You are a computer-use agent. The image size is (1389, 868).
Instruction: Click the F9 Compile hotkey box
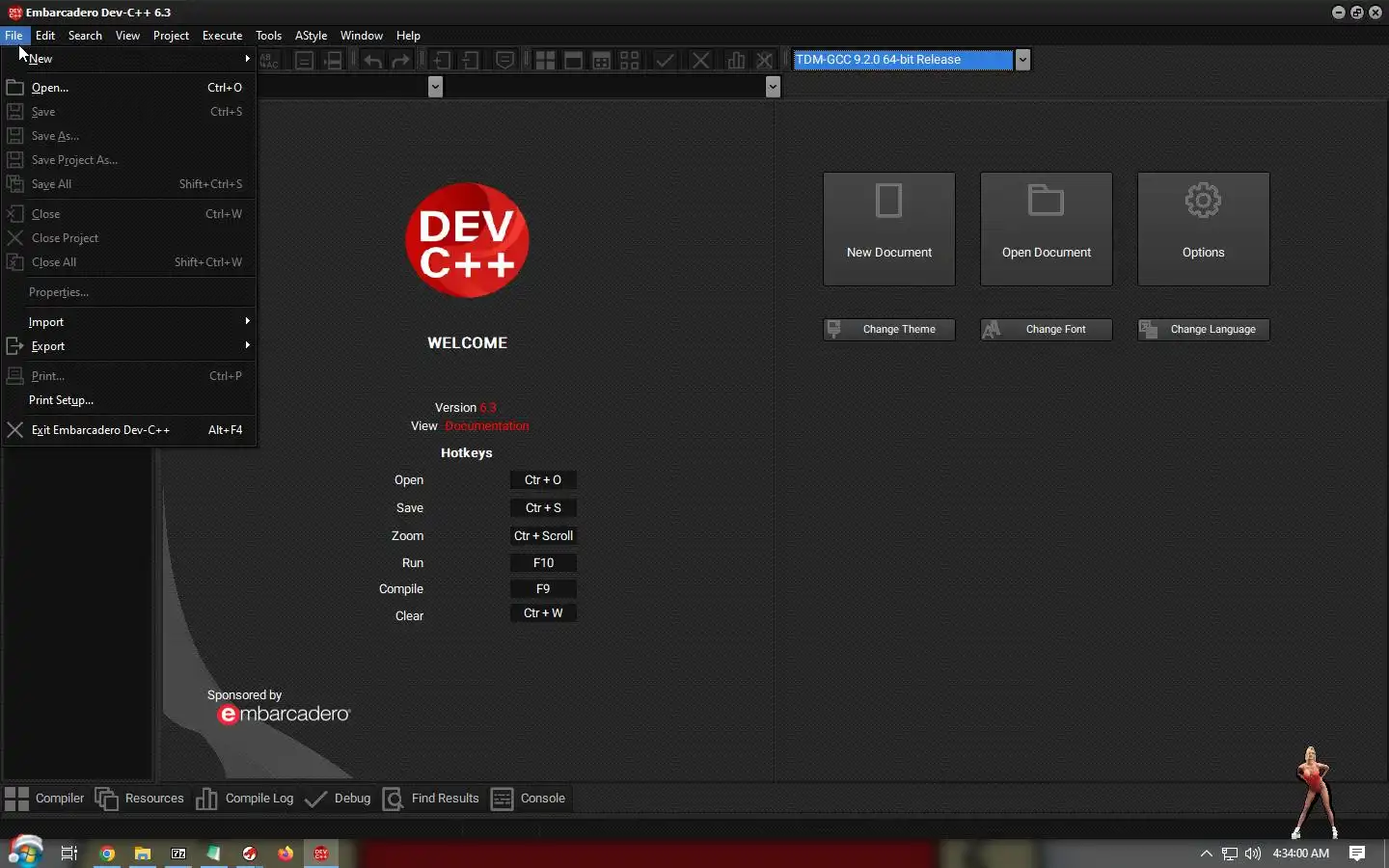[x=543, y=589]
